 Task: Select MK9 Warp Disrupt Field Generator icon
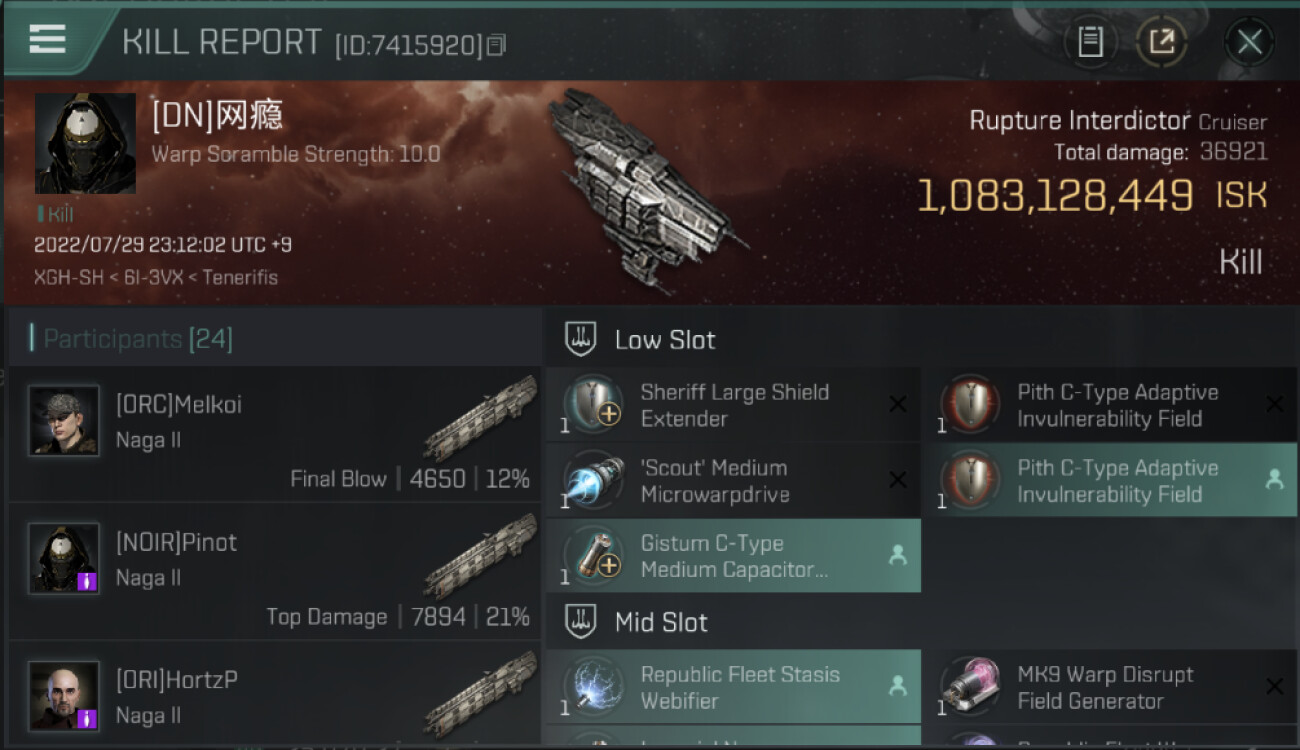[970, 688]
